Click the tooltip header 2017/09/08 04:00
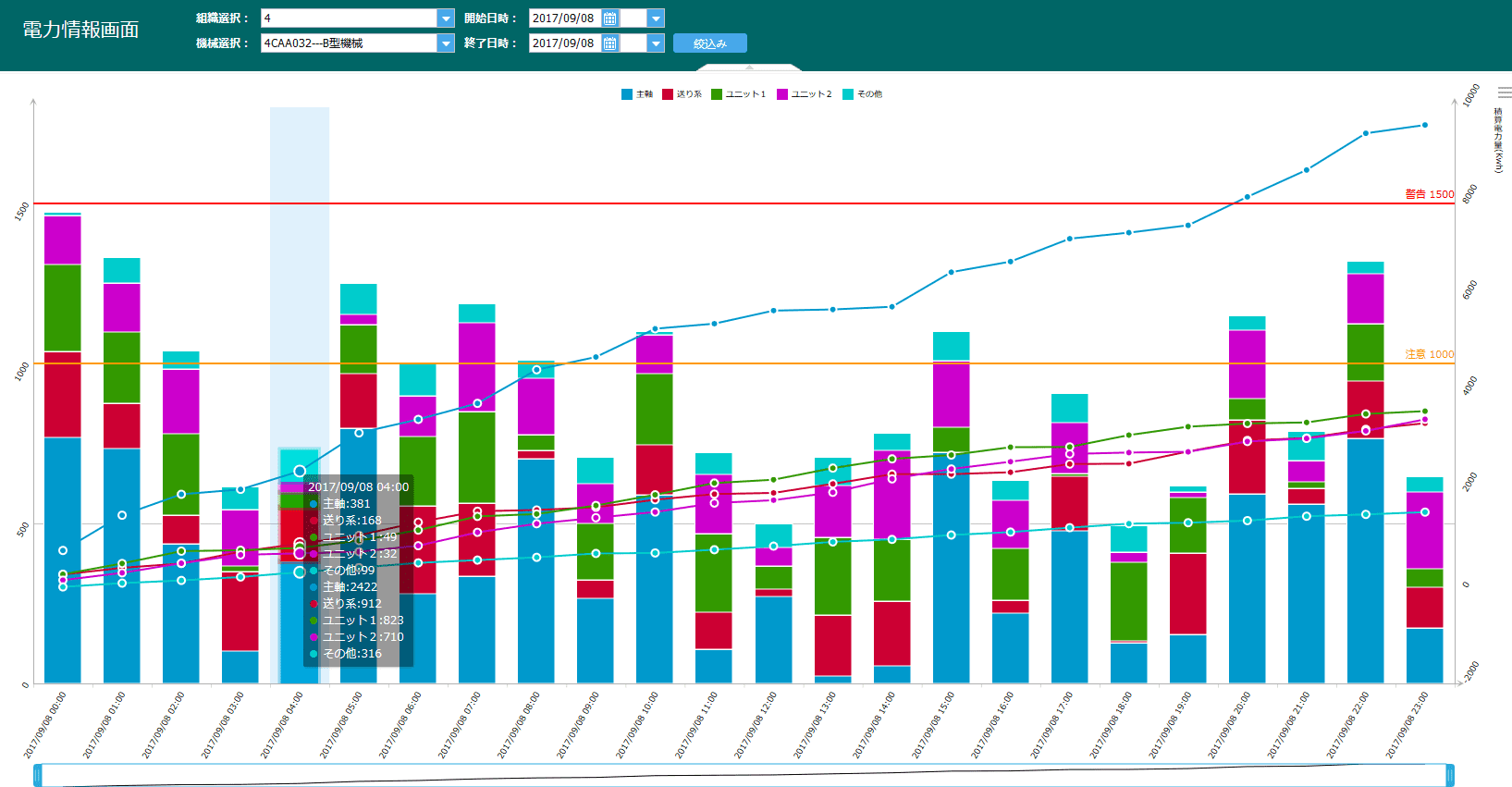1512x787 pixels. (358, 487)
